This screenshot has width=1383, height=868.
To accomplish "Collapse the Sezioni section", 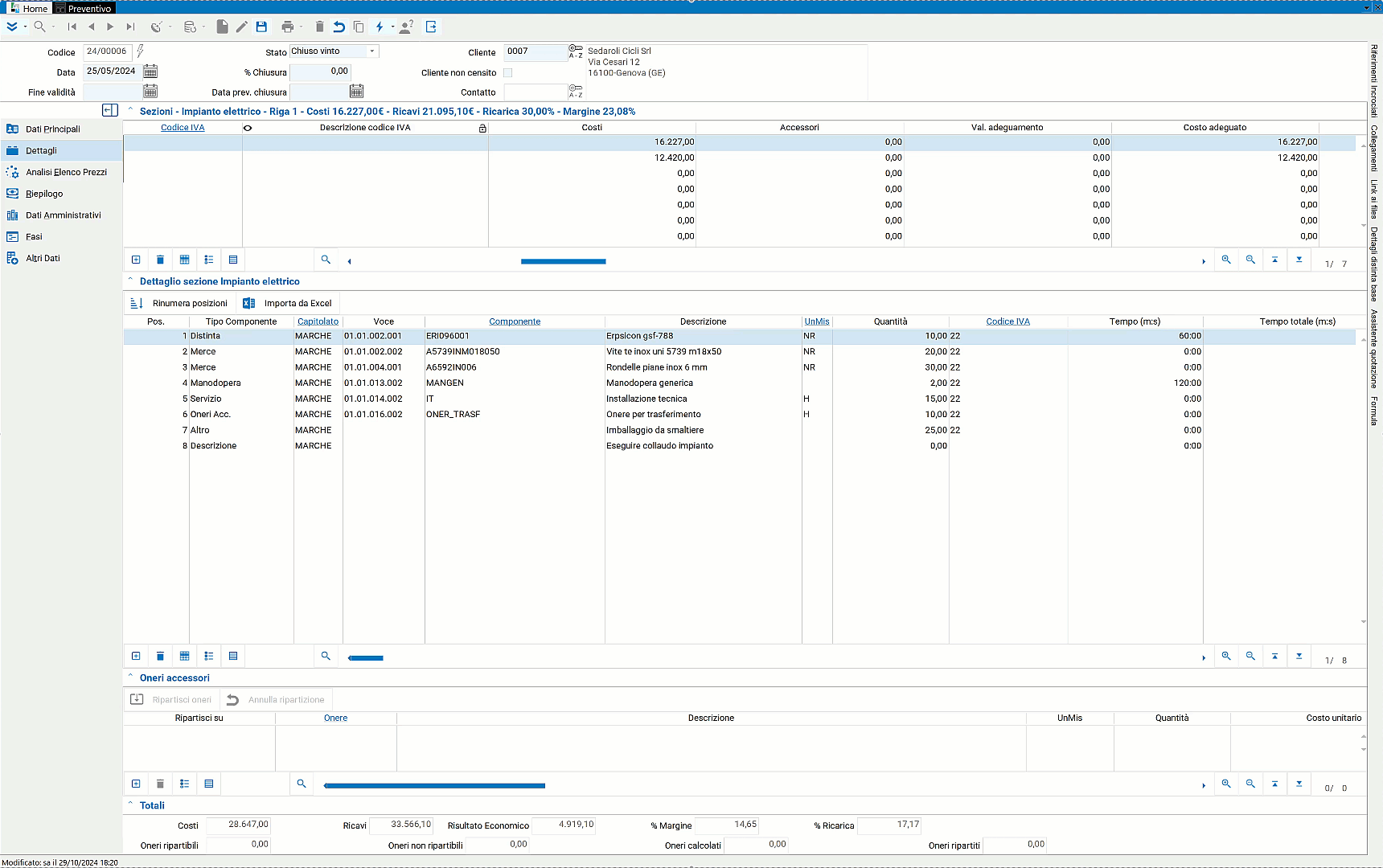I will 130,110.
